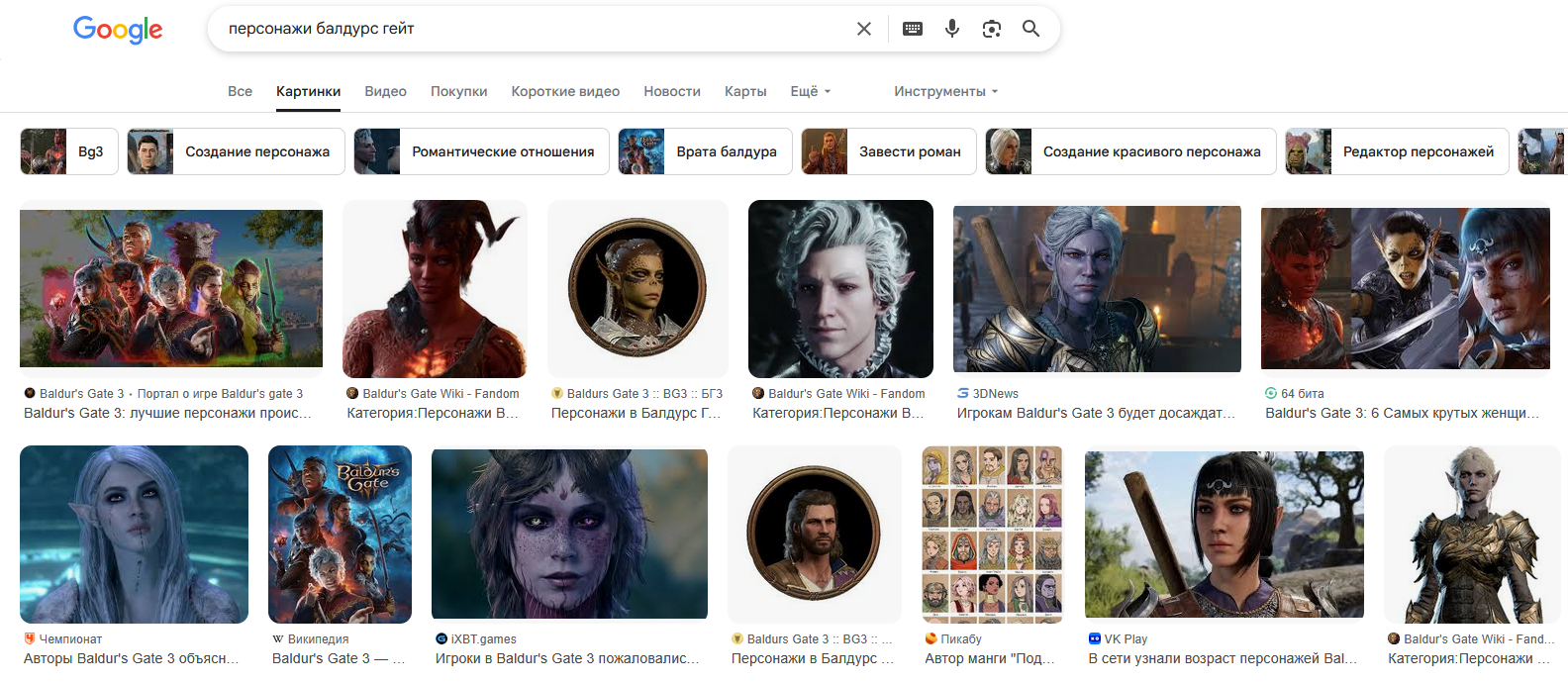Open the Карты tab
1568x684 pixels.
click(x=745, y=91)
